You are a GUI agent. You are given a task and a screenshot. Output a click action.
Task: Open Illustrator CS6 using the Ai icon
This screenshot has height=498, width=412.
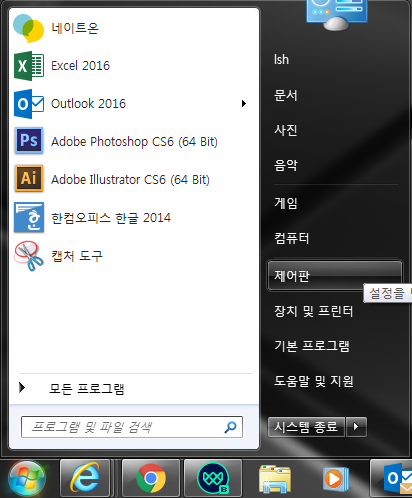pos(29,178)
